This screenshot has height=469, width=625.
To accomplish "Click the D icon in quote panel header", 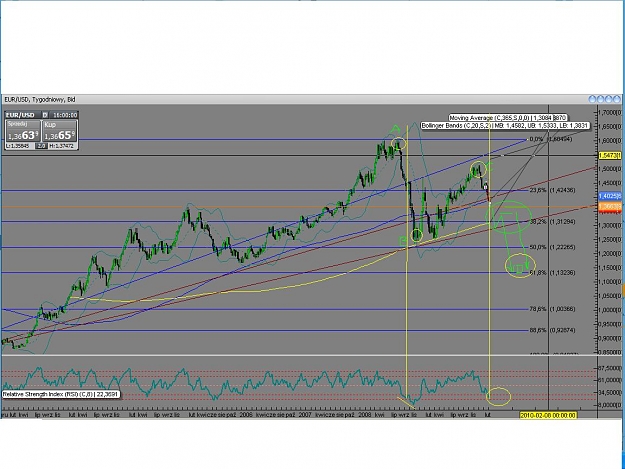I will [45, 115].
